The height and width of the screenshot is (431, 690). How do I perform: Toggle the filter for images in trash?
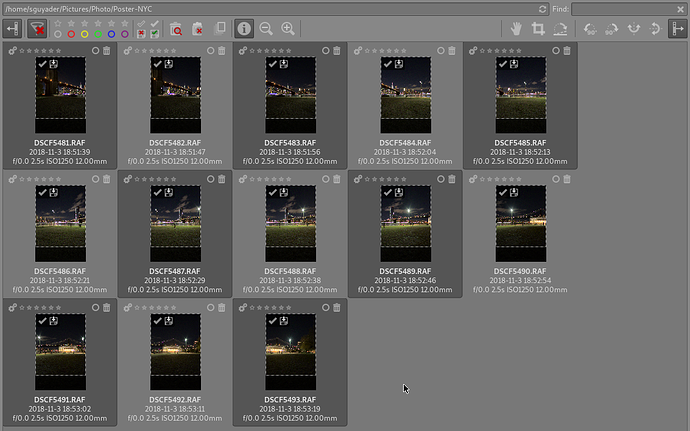point(175,30)
